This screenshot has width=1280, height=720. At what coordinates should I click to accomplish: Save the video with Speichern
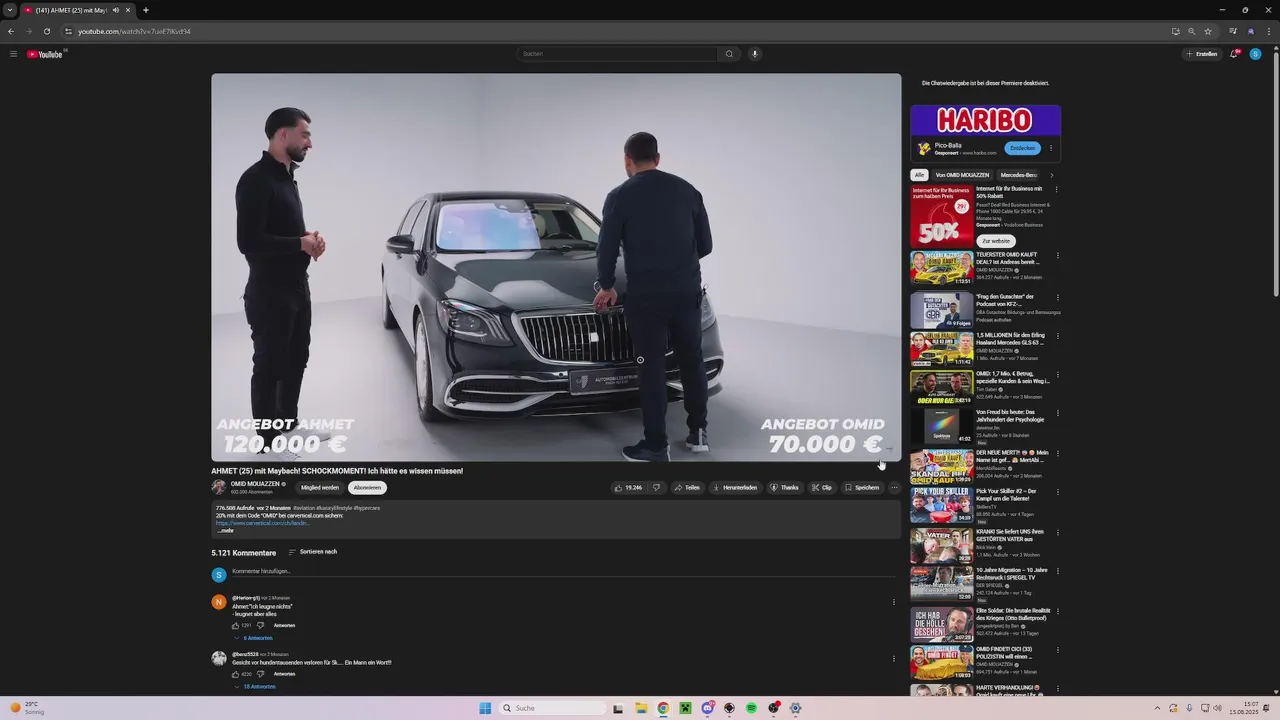coord(862,488)
